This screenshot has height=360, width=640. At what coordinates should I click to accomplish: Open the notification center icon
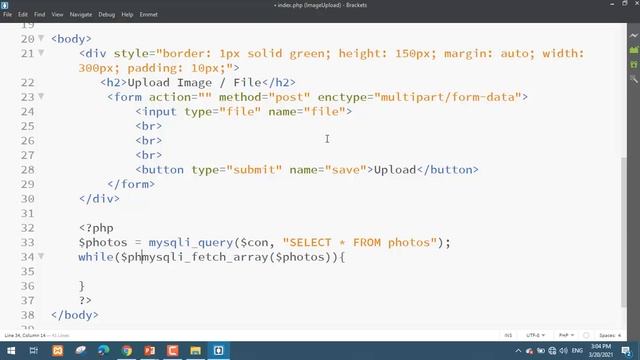(x=626, y=351)
